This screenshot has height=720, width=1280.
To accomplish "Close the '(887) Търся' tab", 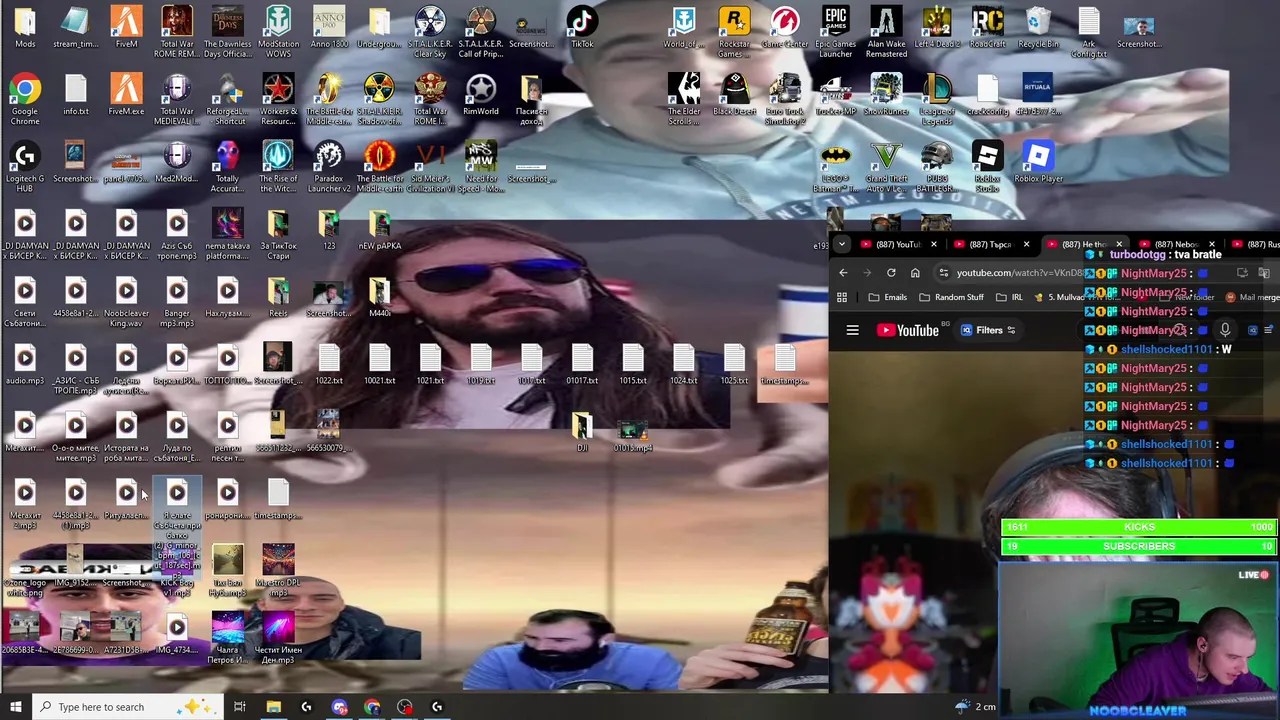I will tap(1026, 244).
